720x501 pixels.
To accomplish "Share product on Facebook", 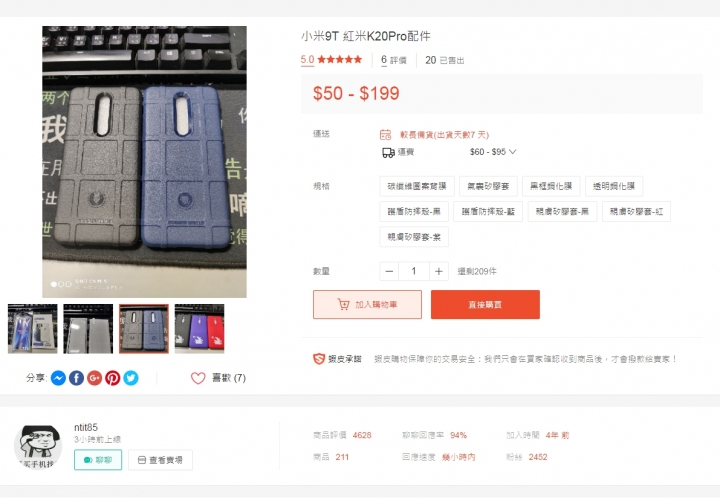I will pyautogui.click(x=76, y=378).
